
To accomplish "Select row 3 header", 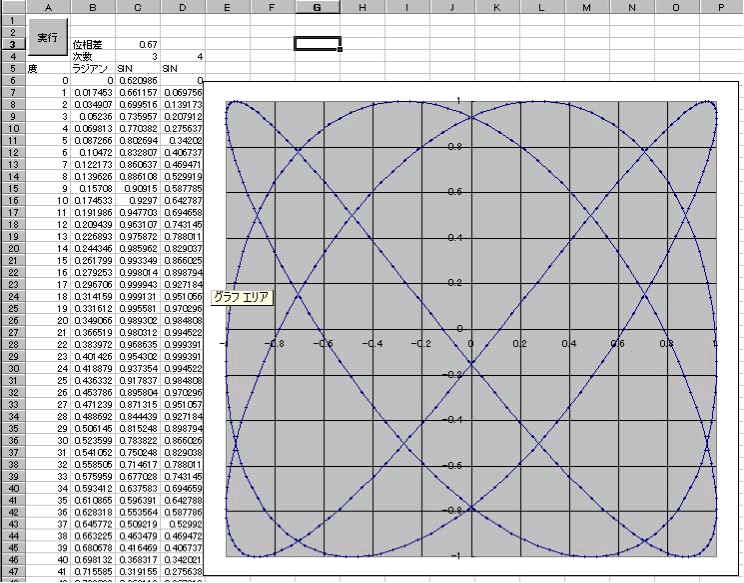I will coord(13,45).
